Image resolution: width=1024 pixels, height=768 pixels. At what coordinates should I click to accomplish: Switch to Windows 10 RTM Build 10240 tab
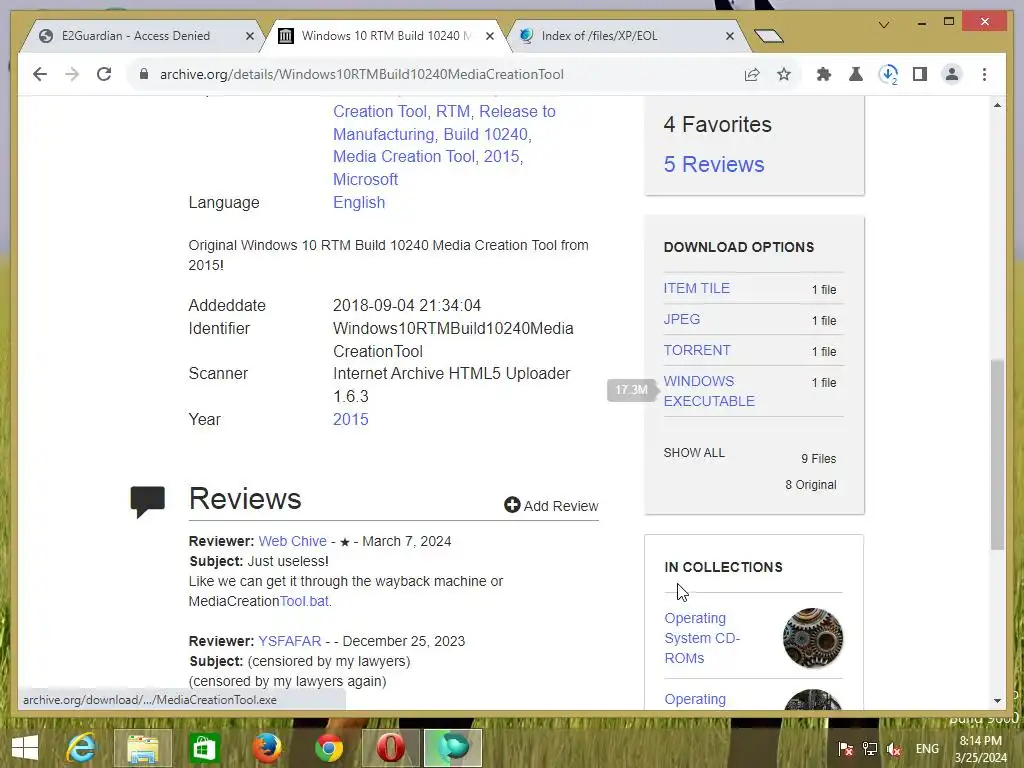[386, 36]
